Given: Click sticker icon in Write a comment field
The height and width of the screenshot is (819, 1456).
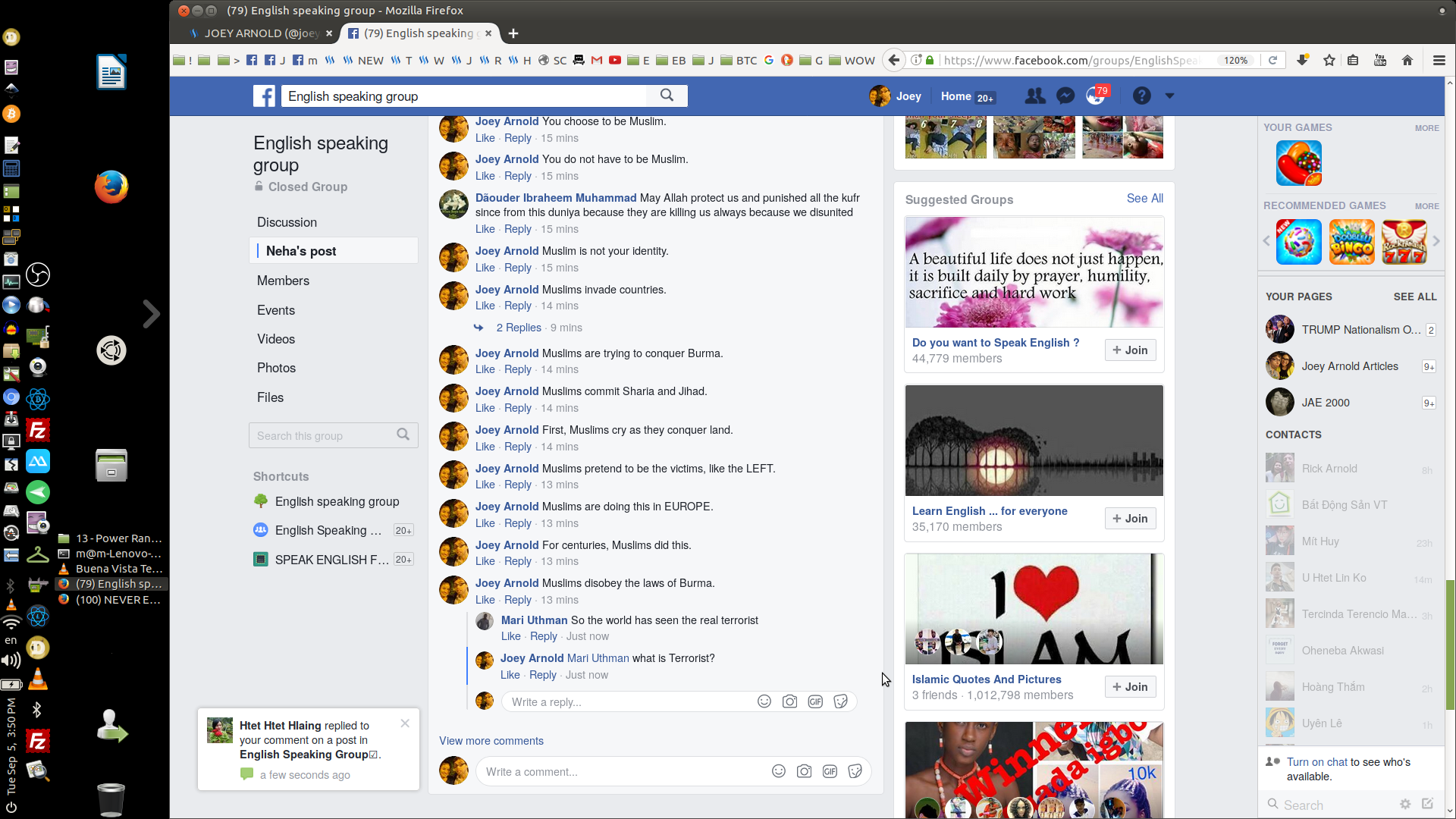Looking at the screenshot, I should click(x=855, y=771).
